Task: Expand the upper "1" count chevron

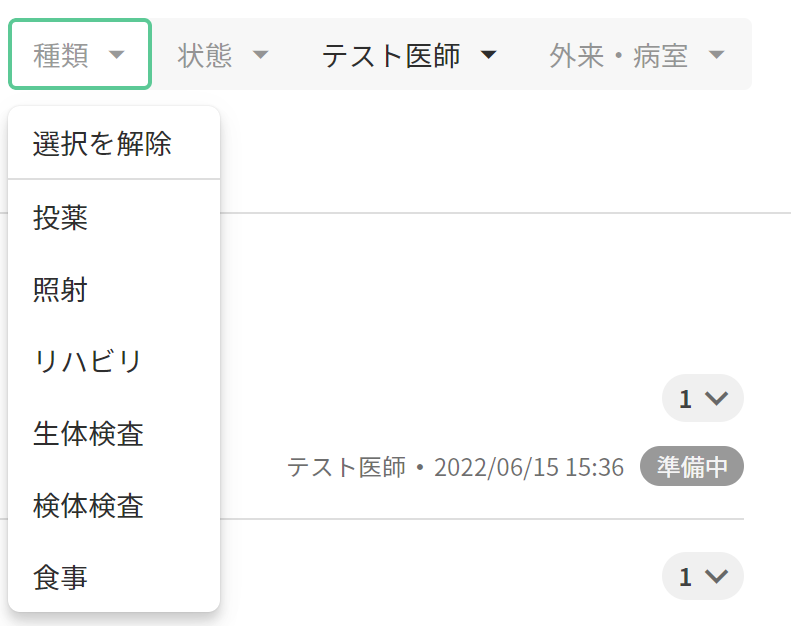Action: click(x=702, y=398)
